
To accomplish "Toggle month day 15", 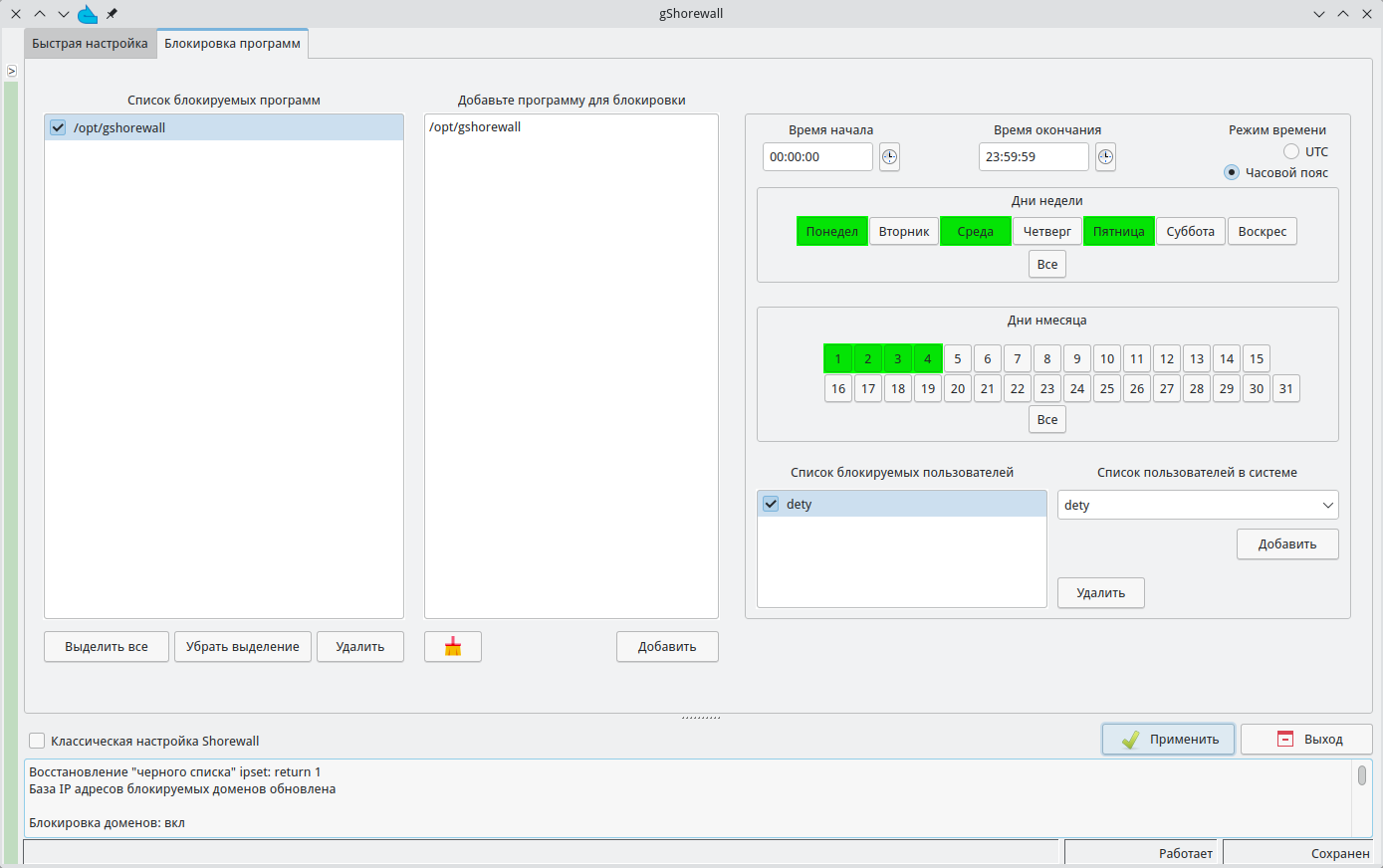I will [1257, 359].
